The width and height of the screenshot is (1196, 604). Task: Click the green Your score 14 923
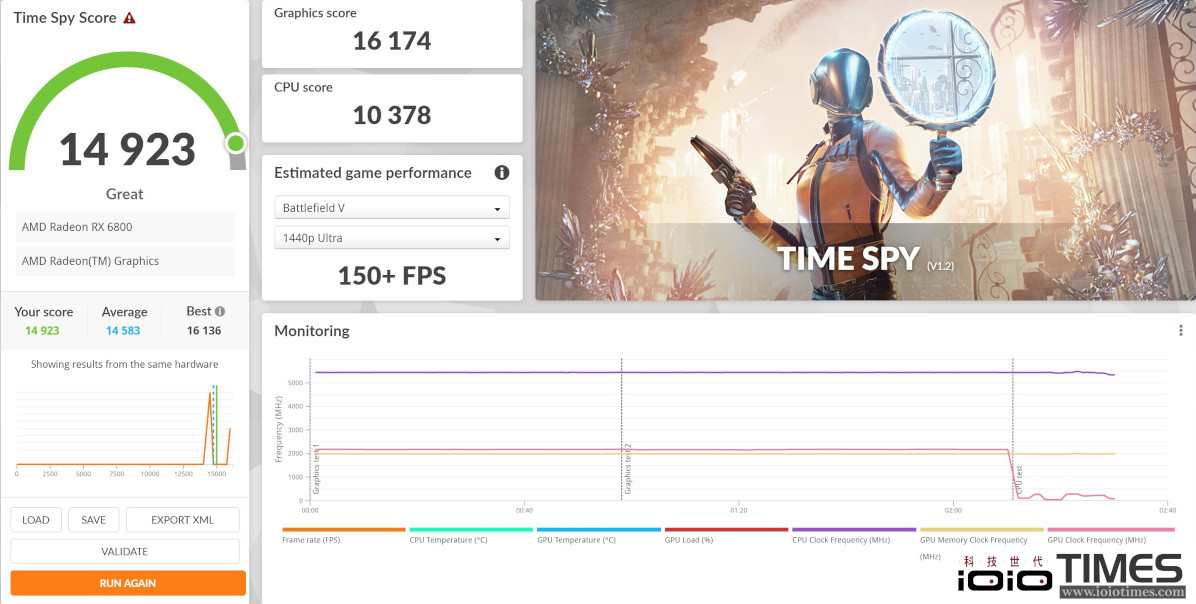(42, 330)
